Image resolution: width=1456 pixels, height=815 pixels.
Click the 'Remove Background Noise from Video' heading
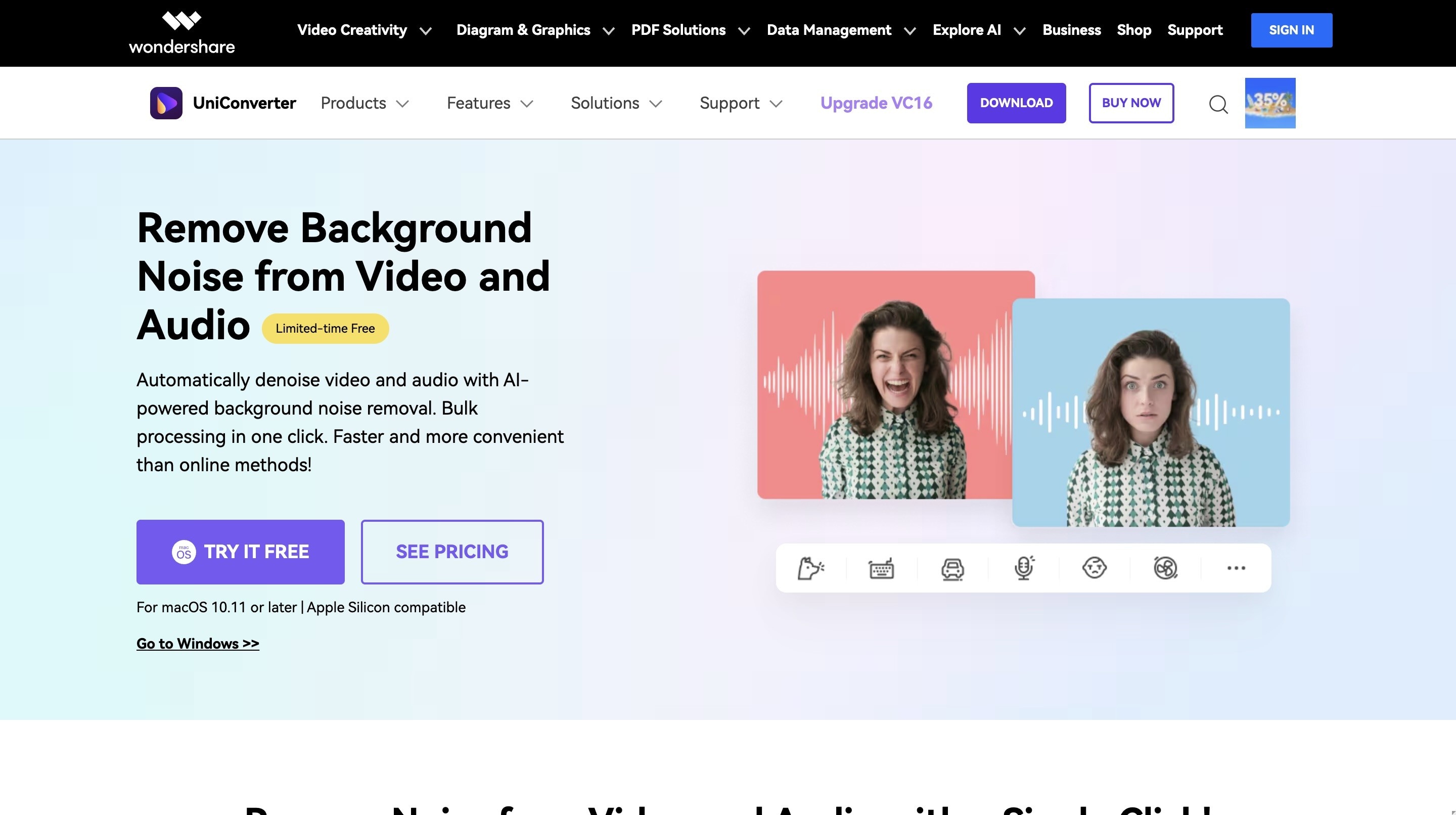click(x=343, y=277)
